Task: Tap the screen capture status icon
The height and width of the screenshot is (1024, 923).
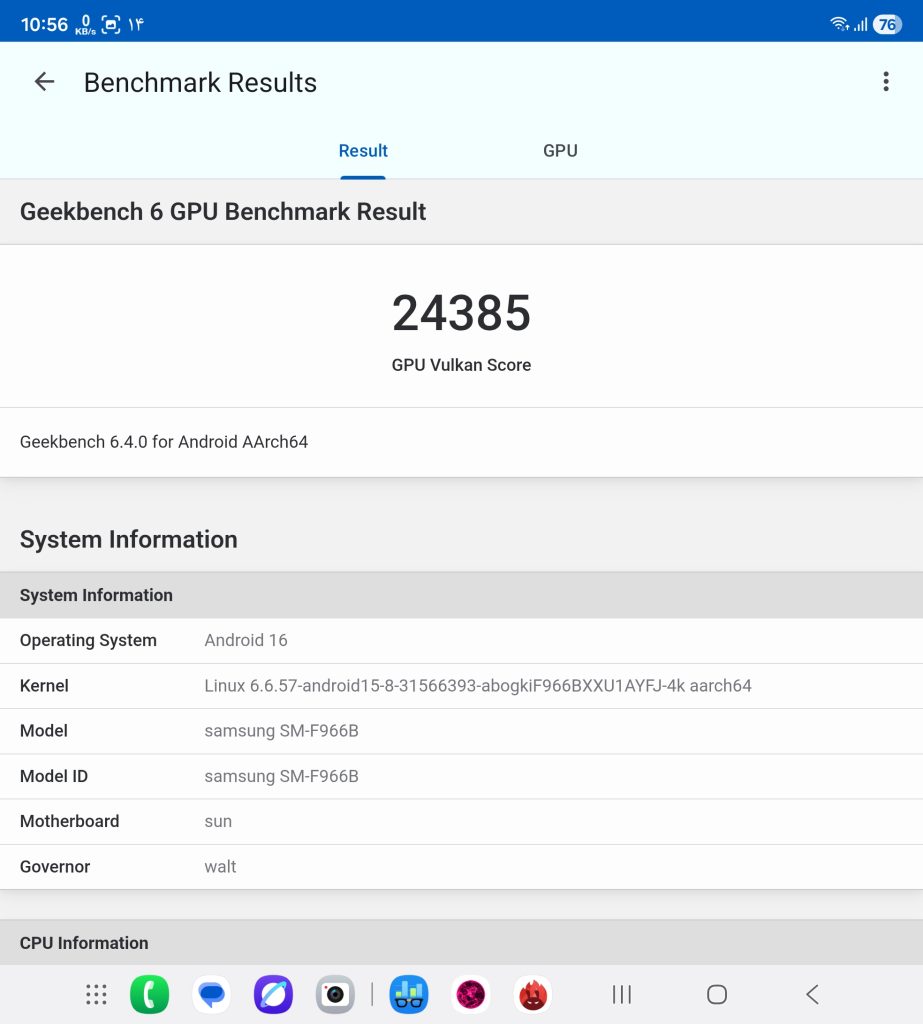Action: (x=111, y=25)
